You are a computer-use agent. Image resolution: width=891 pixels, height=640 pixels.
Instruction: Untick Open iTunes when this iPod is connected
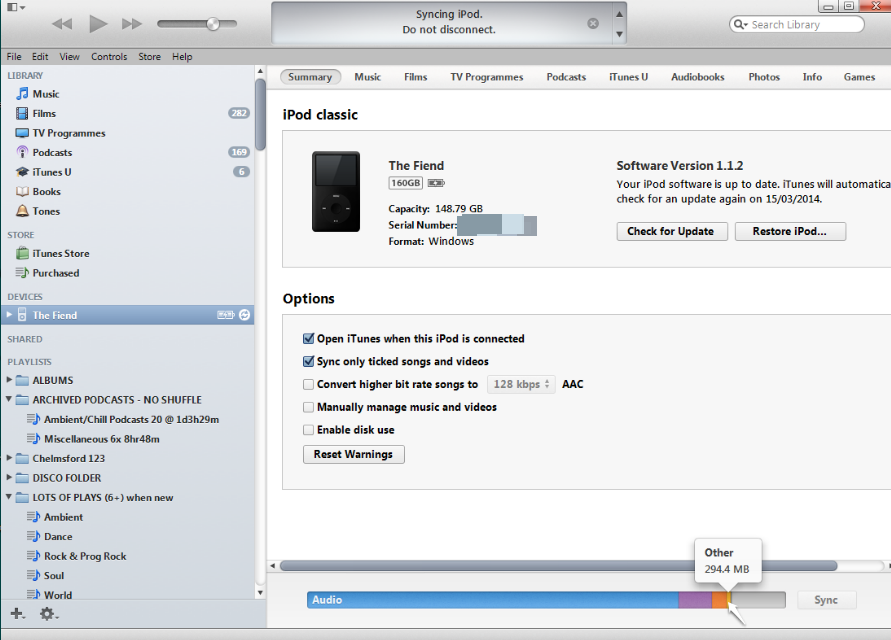coord(309,339)
